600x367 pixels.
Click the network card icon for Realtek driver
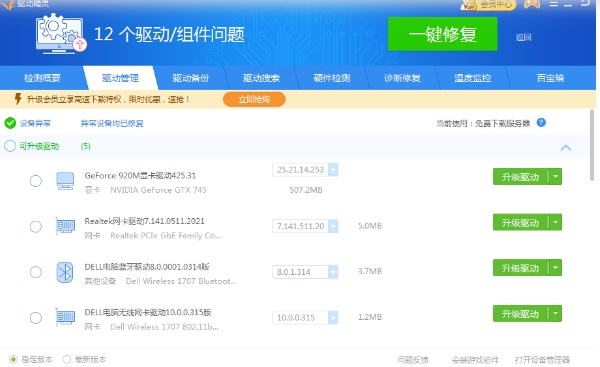pyautogui.click(x=65, y=226)
